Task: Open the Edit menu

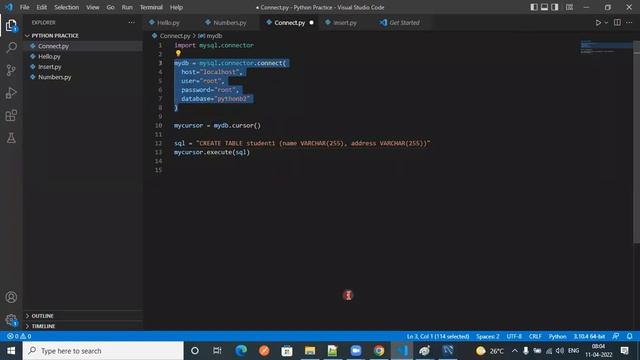Action: pyautogui.click(x=42, y=7)
